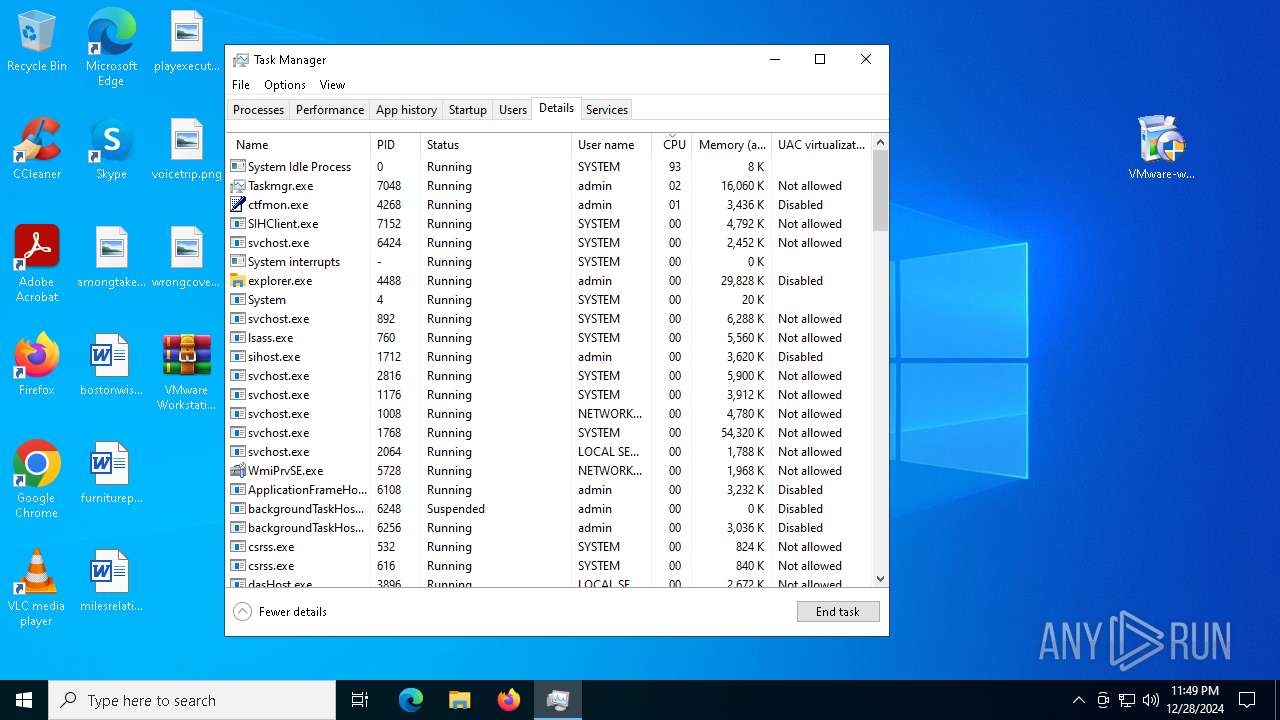Open the View menu in Task Manager
The width and height of the screenshot is (1280, 720).
tap(332, 85)
